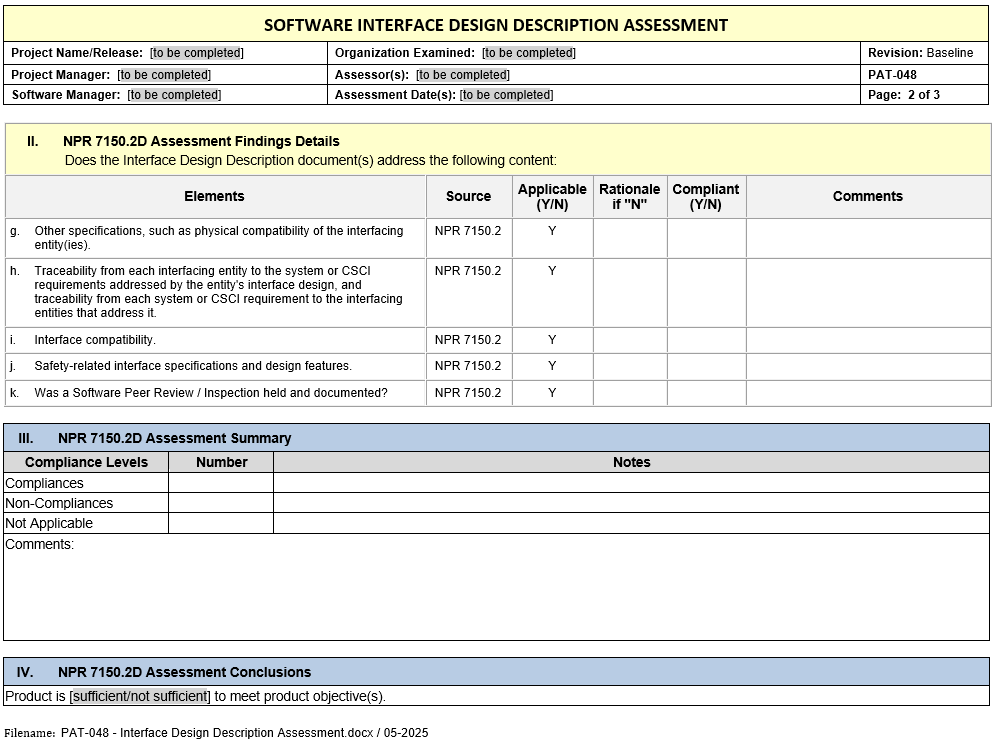Screen dimensions: 997x742
Task: Click the Comments cell for Traceability row h
Action: (x=867, y=293)
